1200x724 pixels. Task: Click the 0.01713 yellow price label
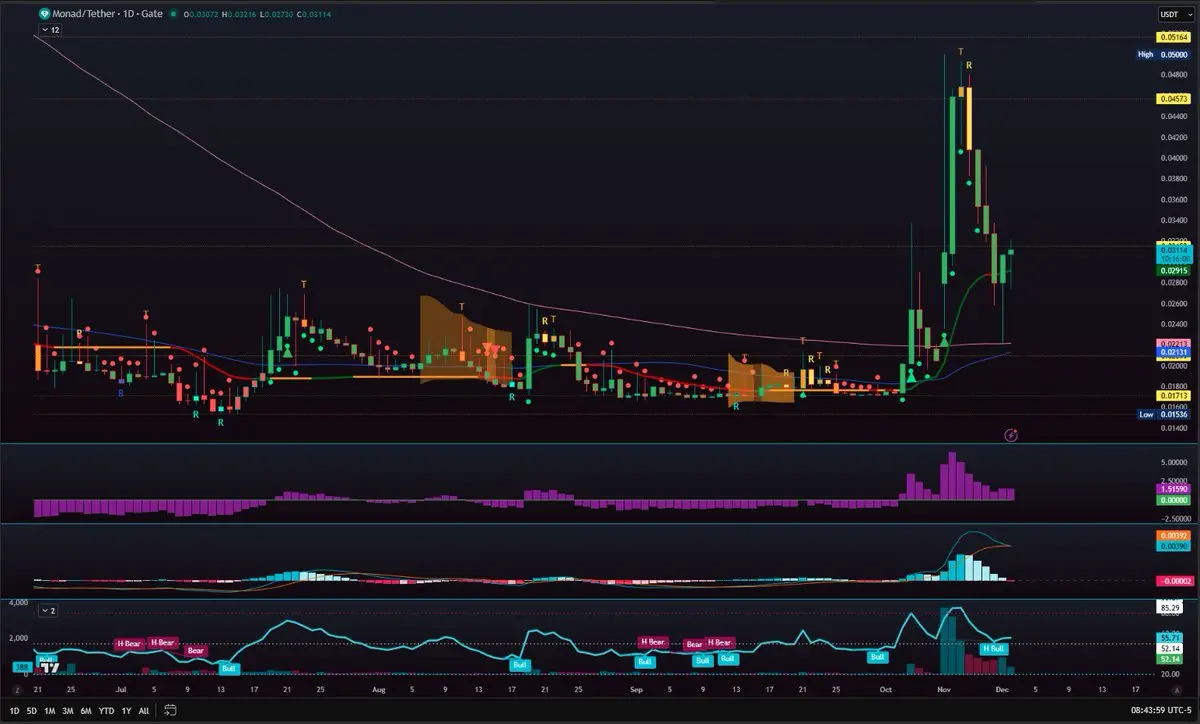coord(1172,395)
